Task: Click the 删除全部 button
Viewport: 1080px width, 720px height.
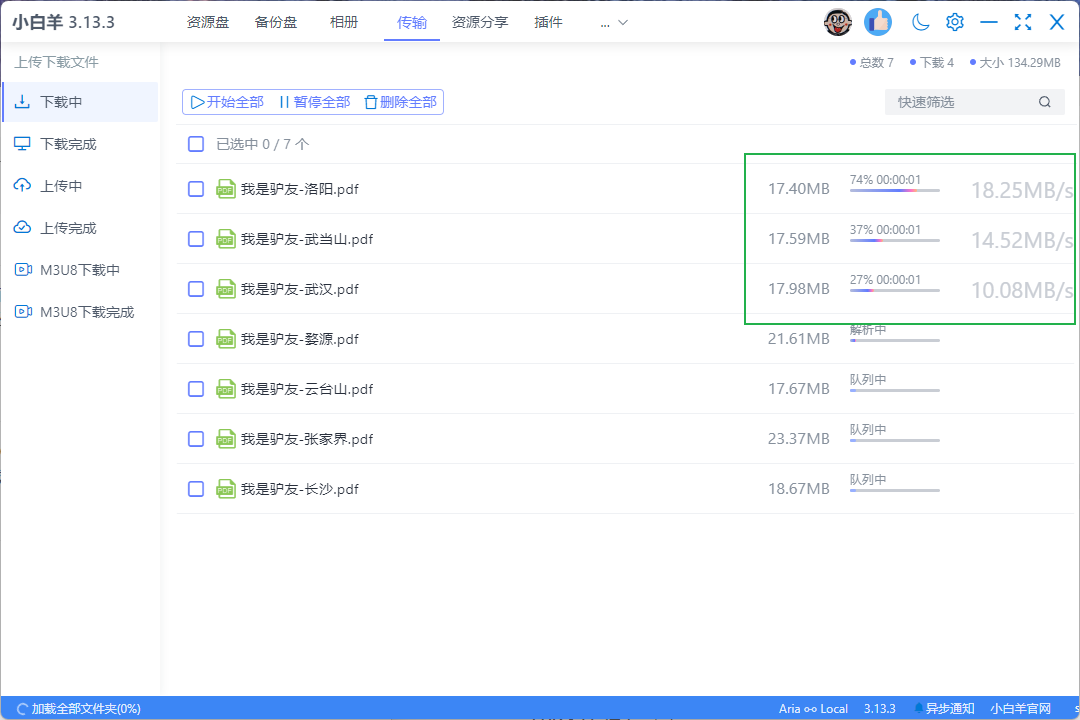Action: 400,102
